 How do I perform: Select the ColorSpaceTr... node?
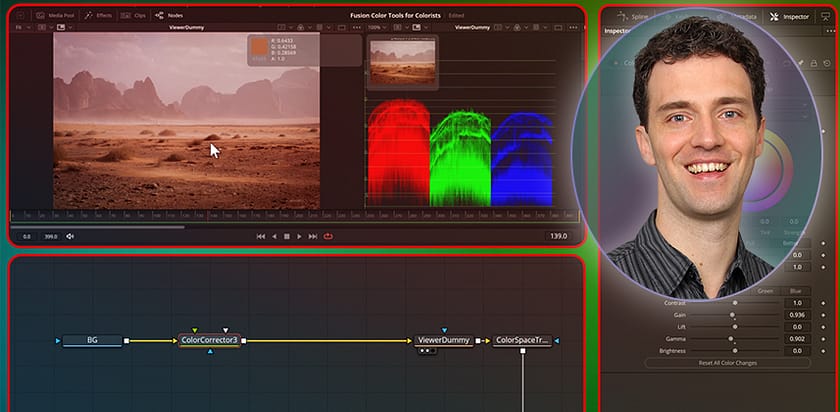[x=522, y=340]
